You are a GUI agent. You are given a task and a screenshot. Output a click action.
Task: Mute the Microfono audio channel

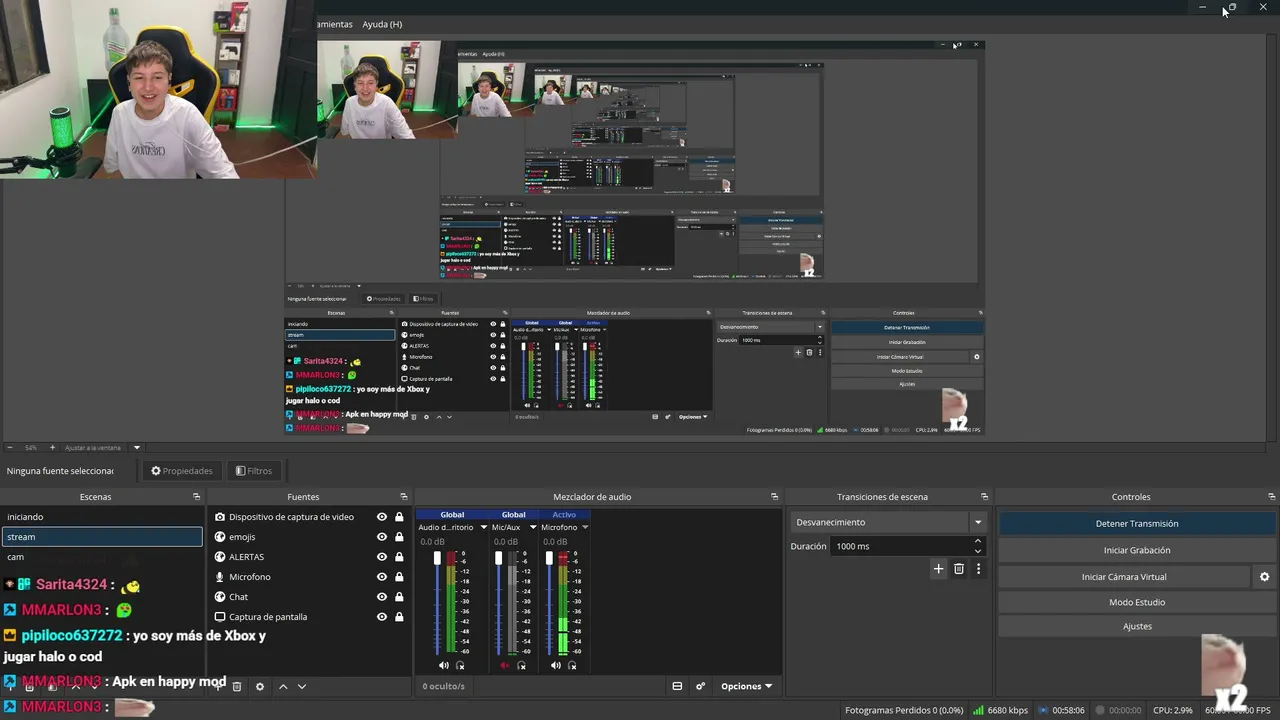coord(555,665)
